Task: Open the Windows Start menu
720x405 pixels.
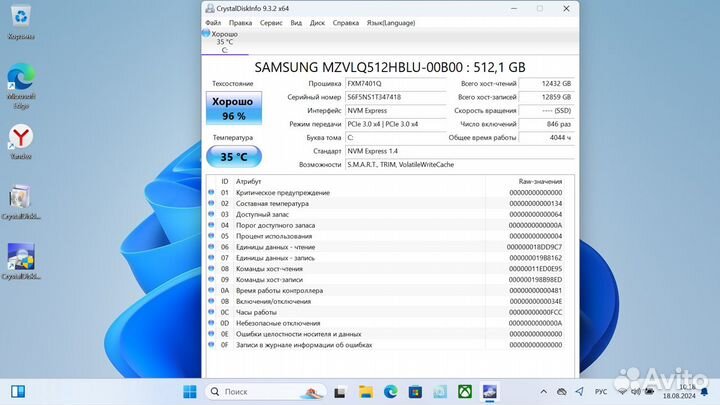Action: 190,392
